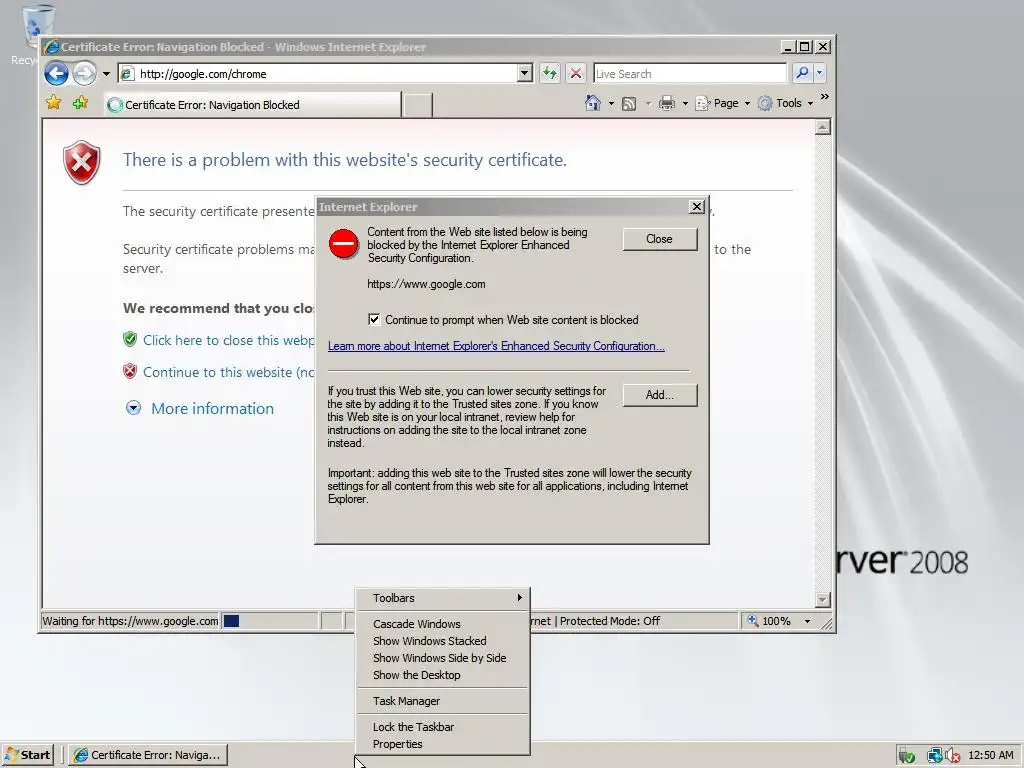This screenshot has width=1024, height=768.
Task: Open the recent pages dropdown arrow
Action: point(106,74)
